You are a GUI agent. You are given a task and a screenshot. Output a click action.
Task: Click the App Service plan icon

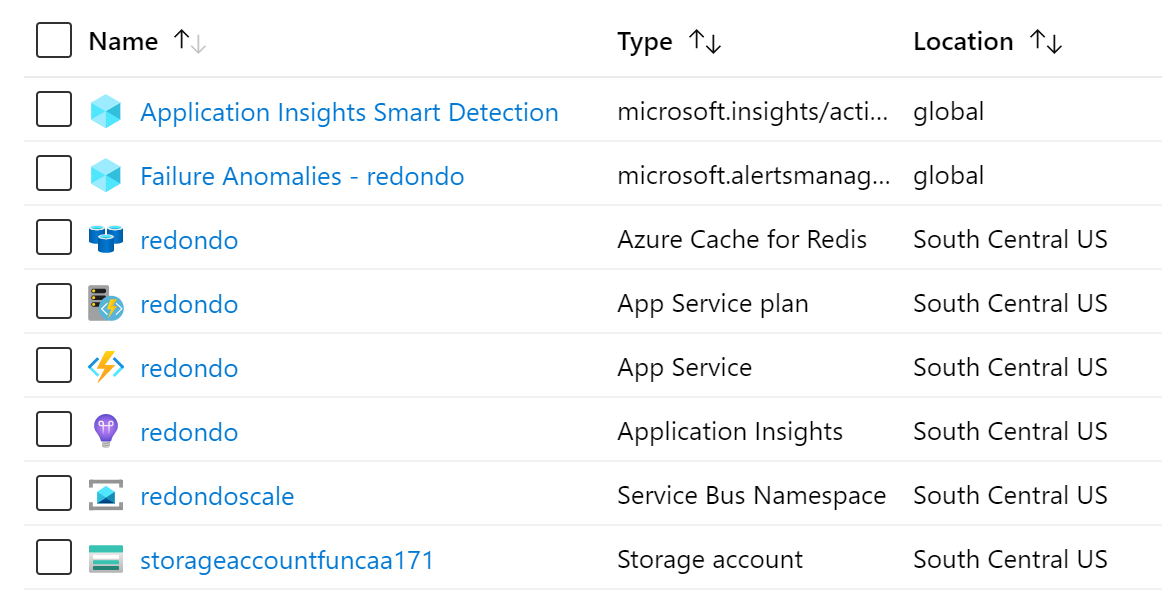tap(105, 304)
